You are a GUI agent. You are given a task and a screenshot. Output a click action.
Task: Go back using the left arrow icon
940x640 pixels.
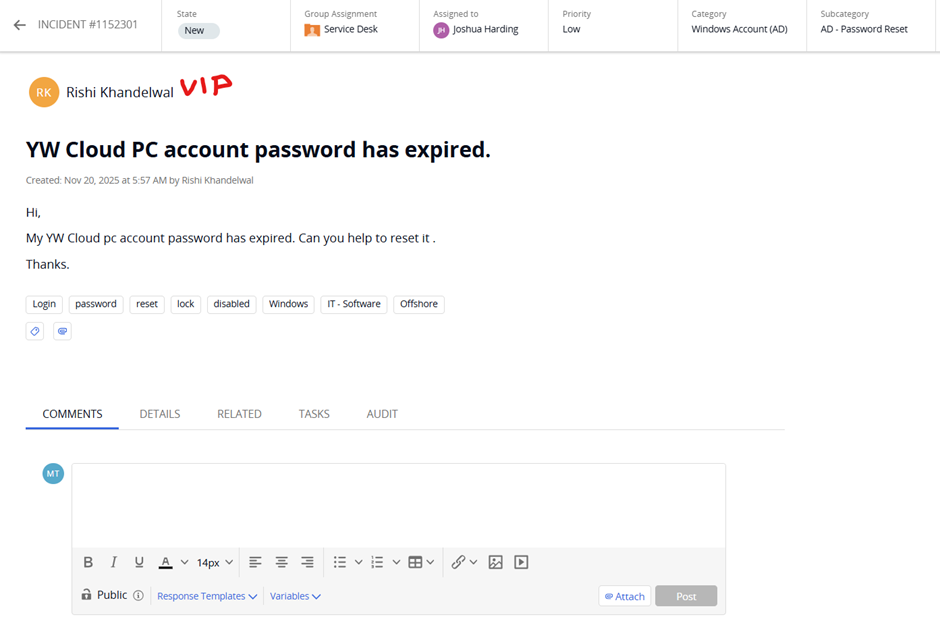click(20, 25)
